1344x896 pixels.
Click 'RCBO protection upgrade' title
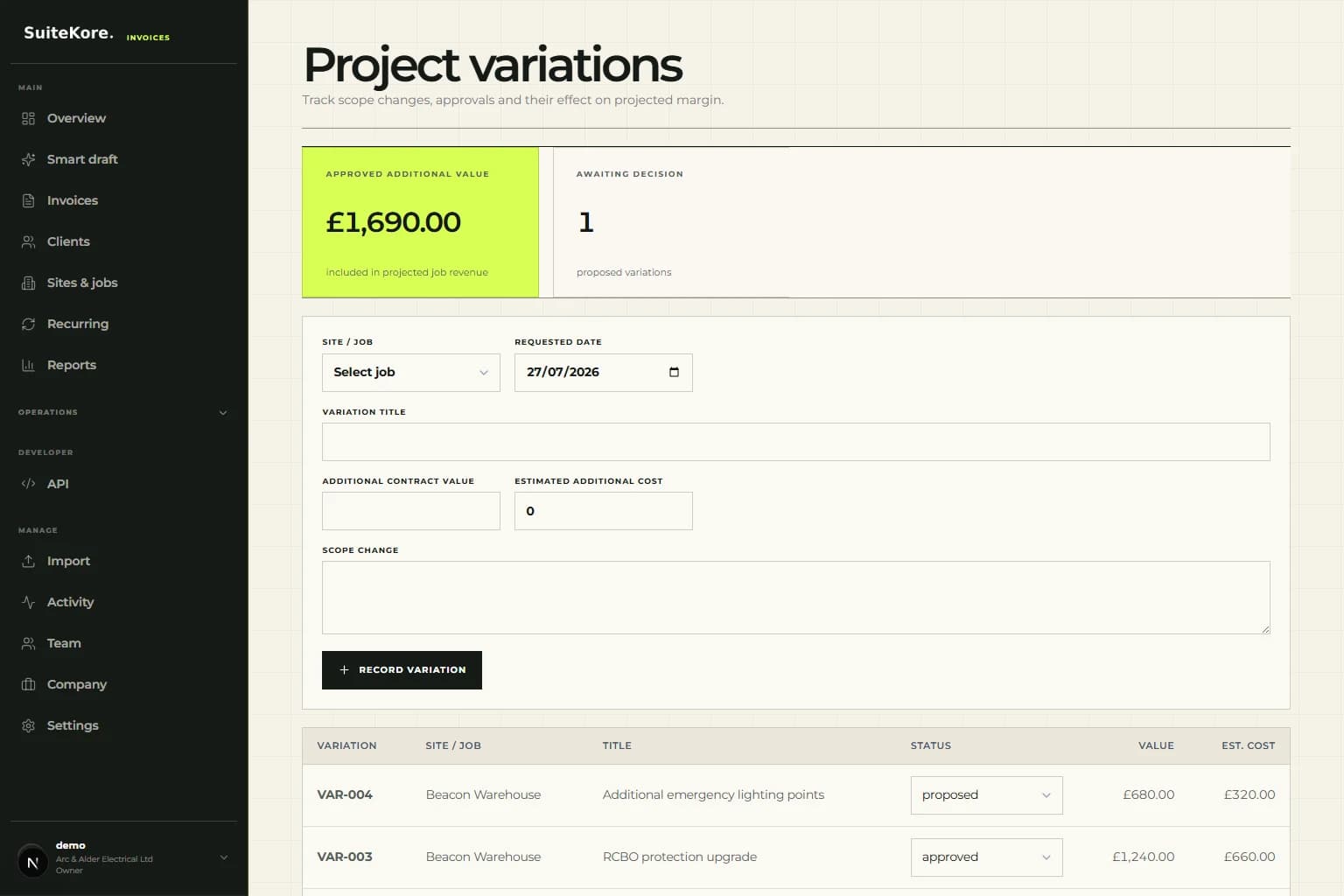coord(680,857)
